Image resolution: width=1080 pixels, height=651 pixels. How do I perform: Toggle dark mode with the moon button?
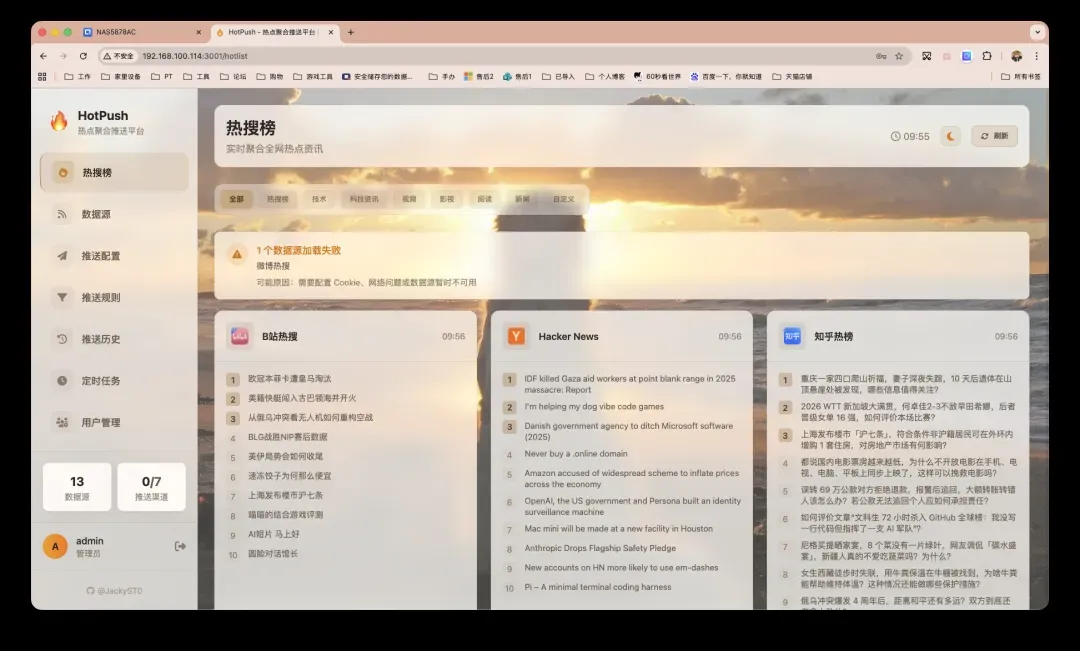point(950,136)
